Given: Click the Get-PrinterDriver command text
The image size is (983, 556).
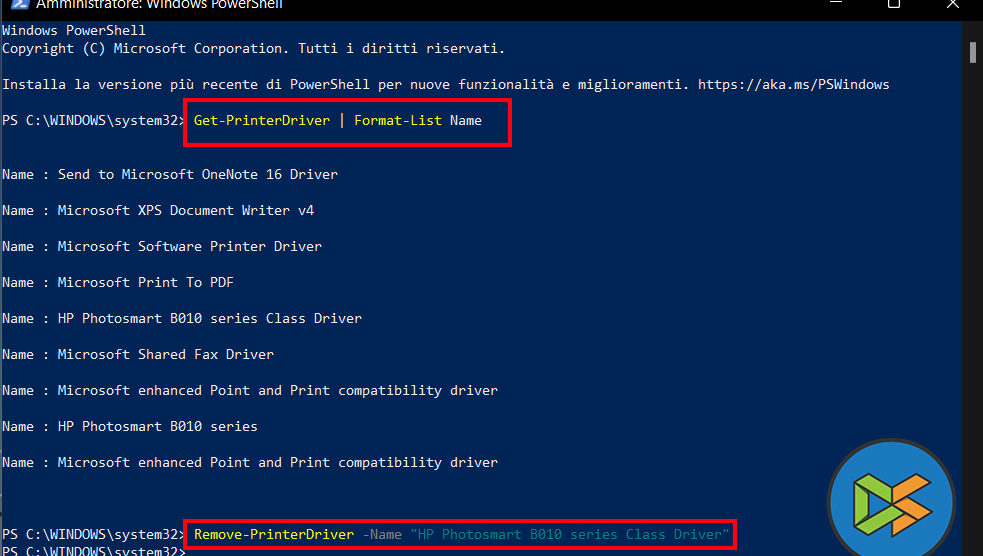Looking at the screenshot, I should click(261, 120).
